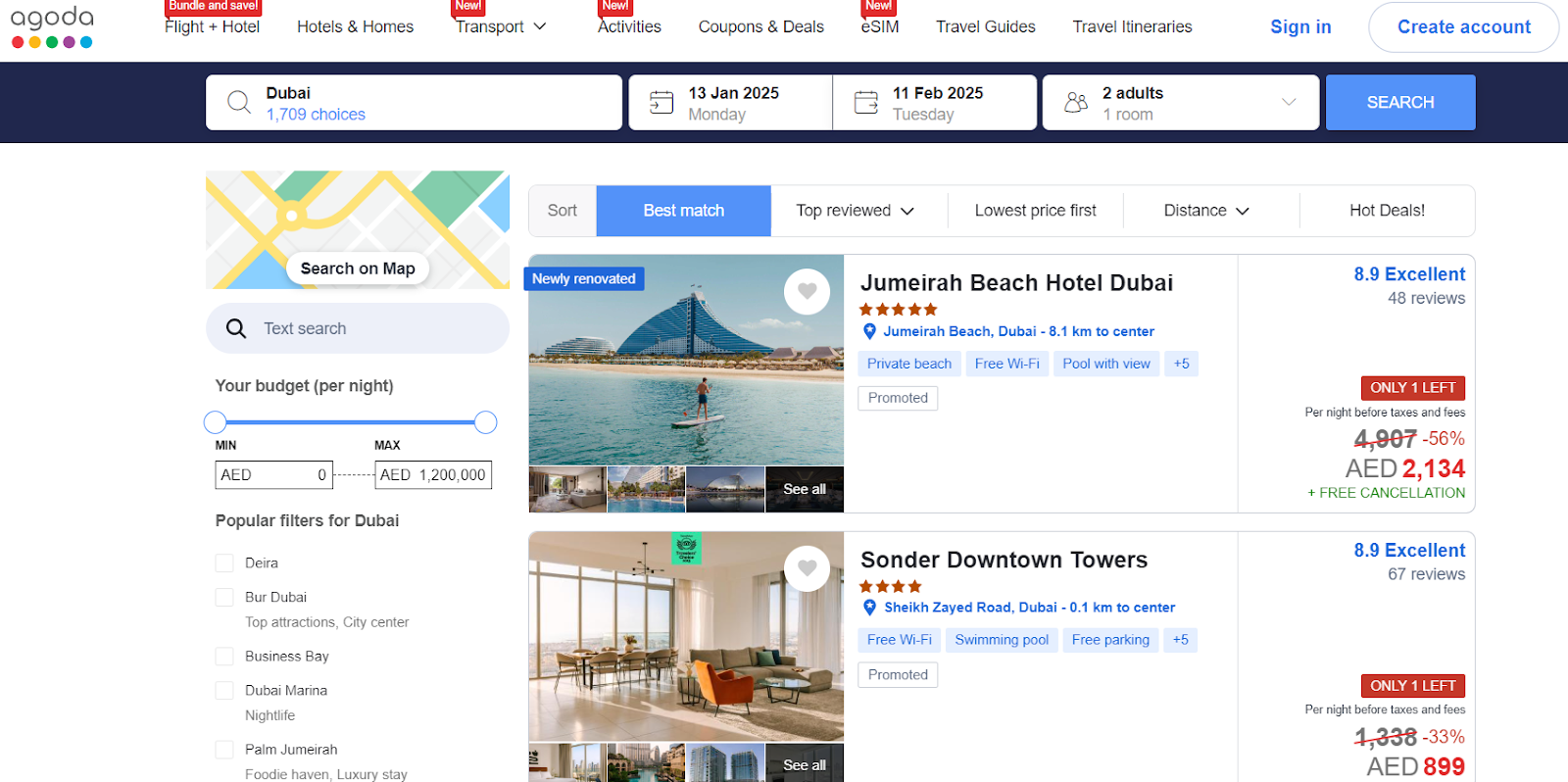The height and width of the screenshot is (782, 1568).
Task: Expand the Distance sort options
Action: point(1206,211)
